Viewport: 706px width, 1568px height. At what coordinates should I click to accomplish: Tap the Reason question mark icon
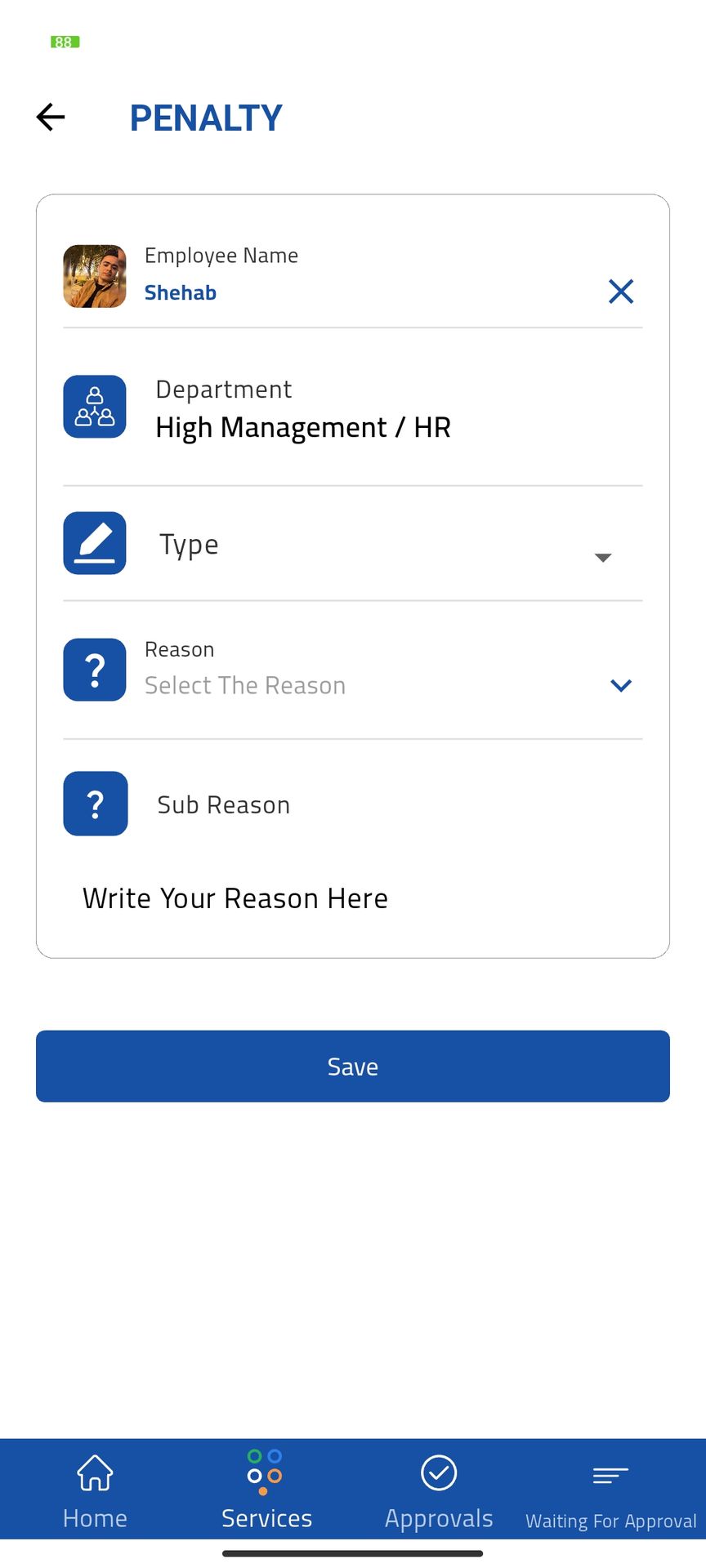click(95, 670)
